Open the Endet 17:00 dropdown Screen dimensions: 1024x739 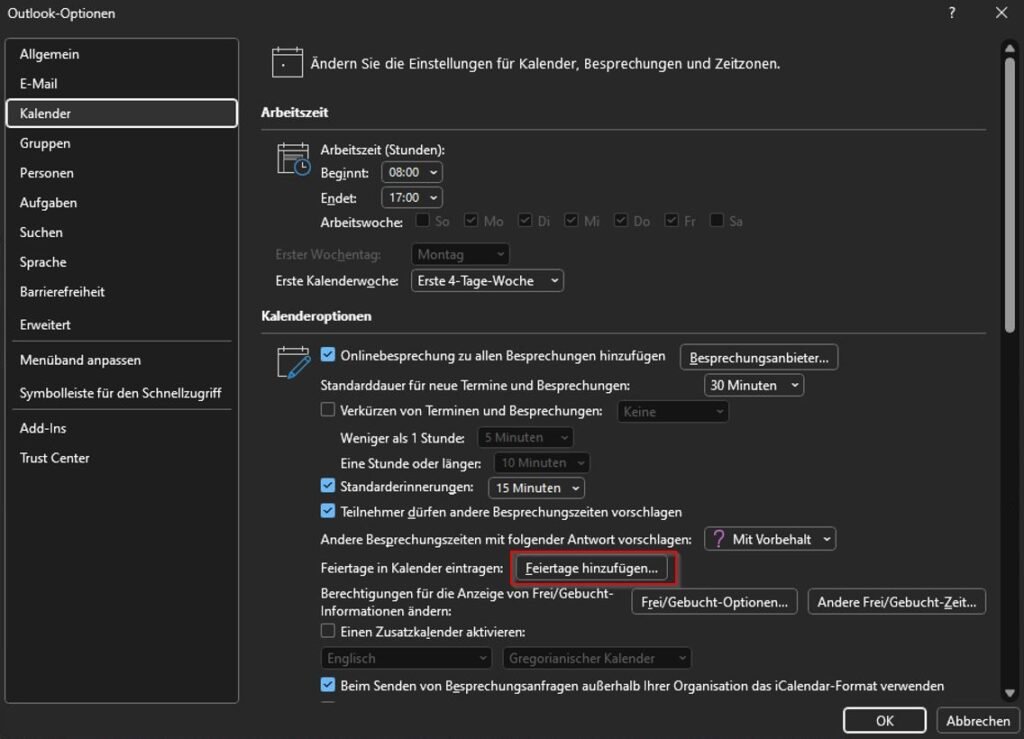coord(412,197)
